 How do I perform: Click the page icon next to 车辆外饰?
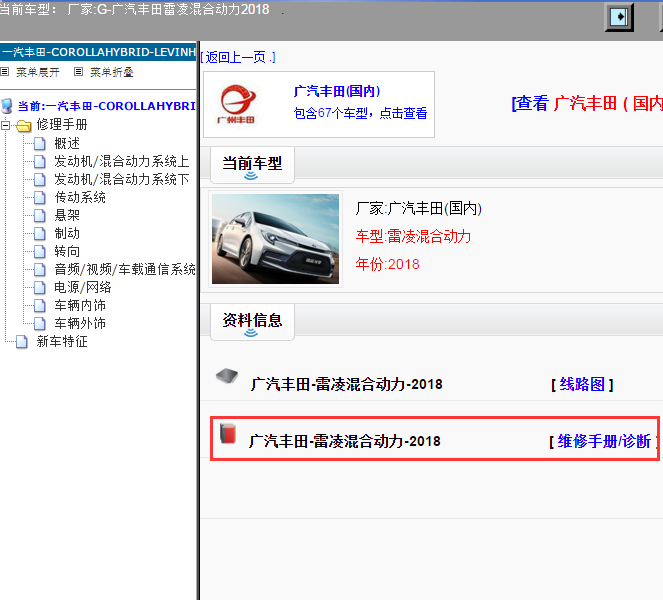40,323
